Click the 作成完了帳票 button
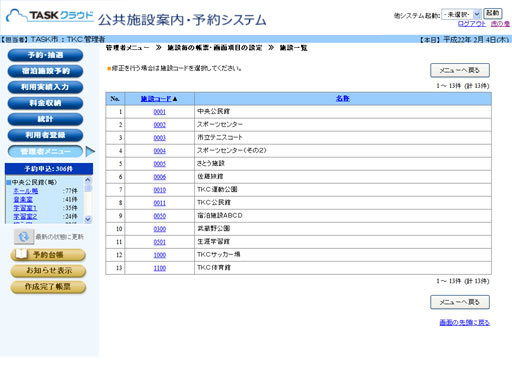The width and height of the screenshot is (512, 384). [x=48, y=287]
